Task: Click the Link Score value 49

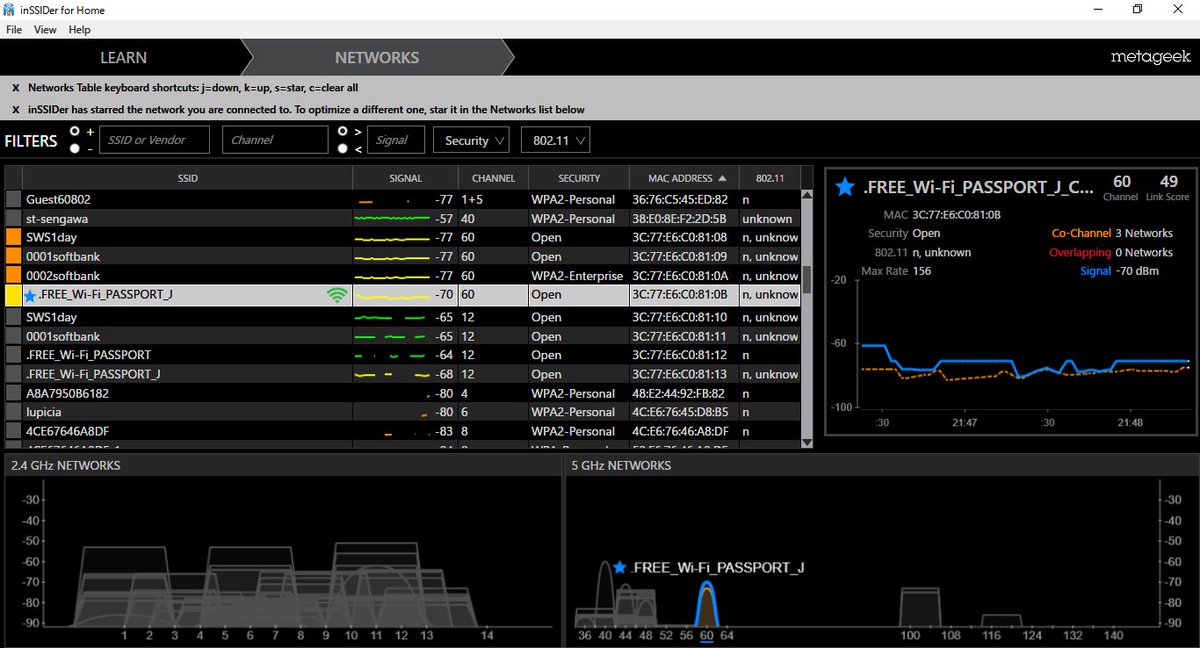Action: click(x=1168, y=182)
